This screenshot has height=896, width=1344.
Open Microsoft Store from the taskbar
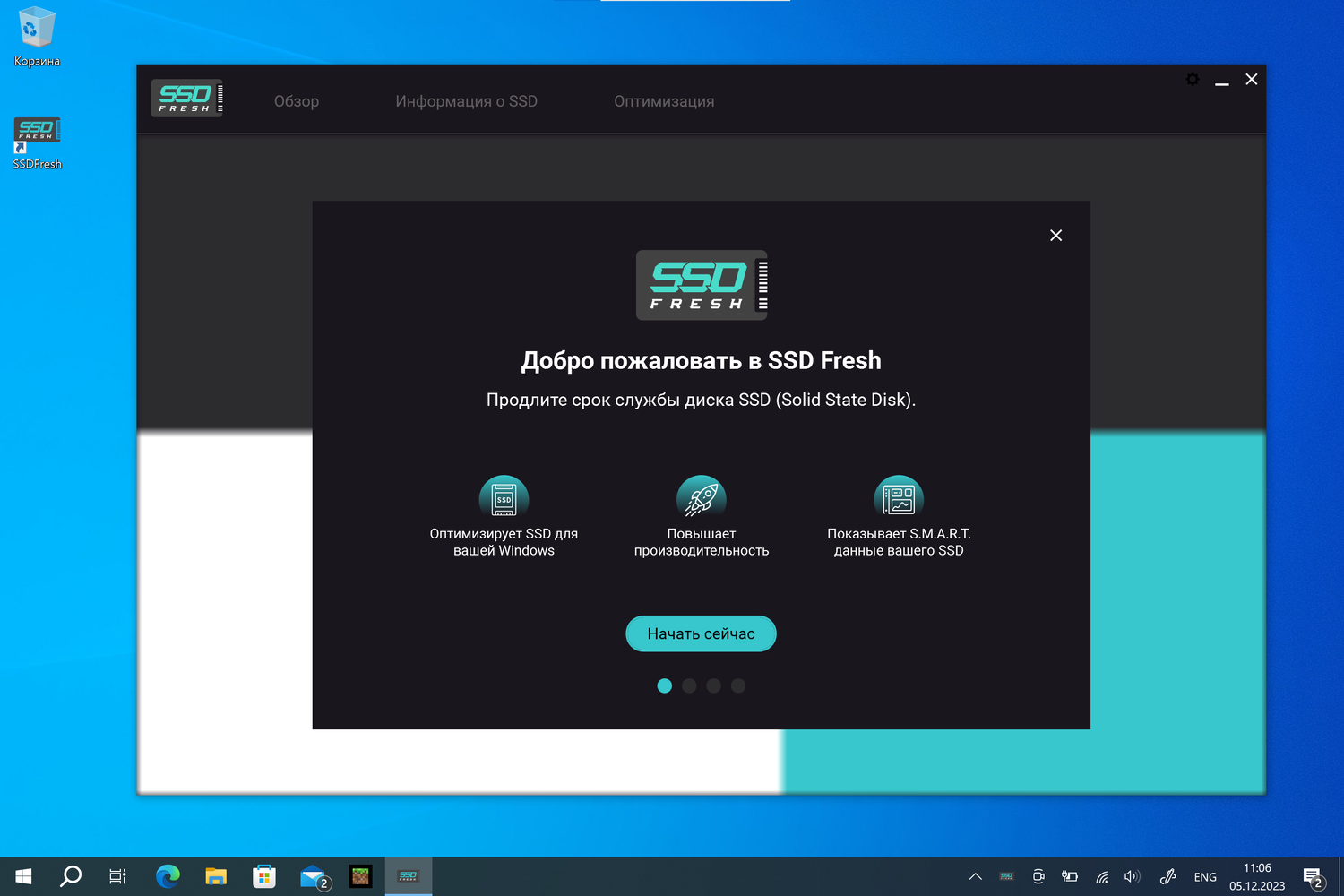point(264,876)
